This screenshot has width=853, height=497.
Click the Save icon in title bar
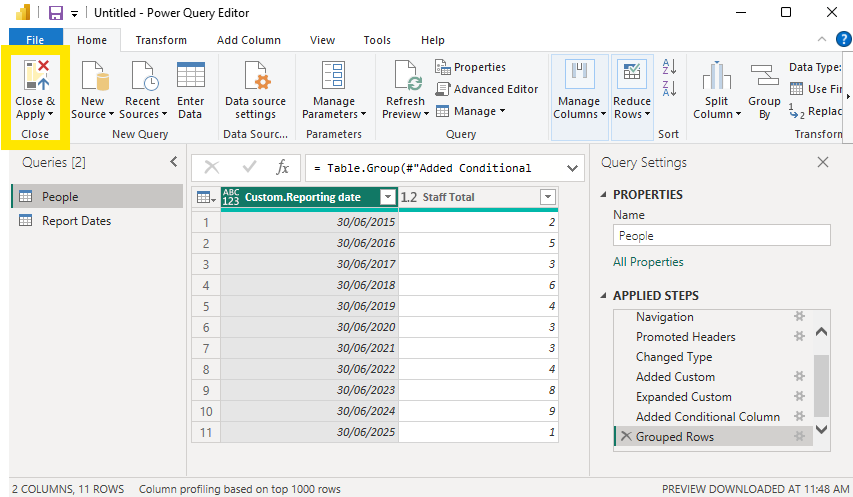coord(55,13)
